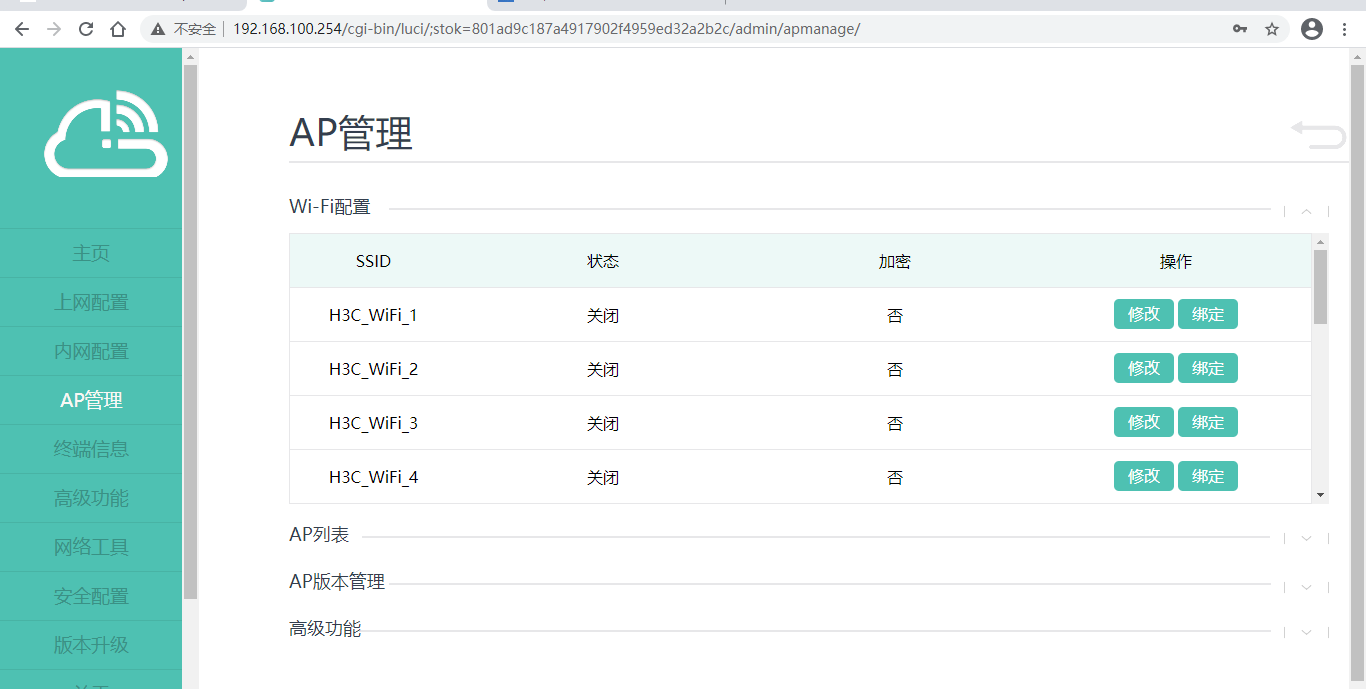Select the H3C_WiFi_4 SSID cell
This screenshot has height=689, width=1366.
[373, 477]
